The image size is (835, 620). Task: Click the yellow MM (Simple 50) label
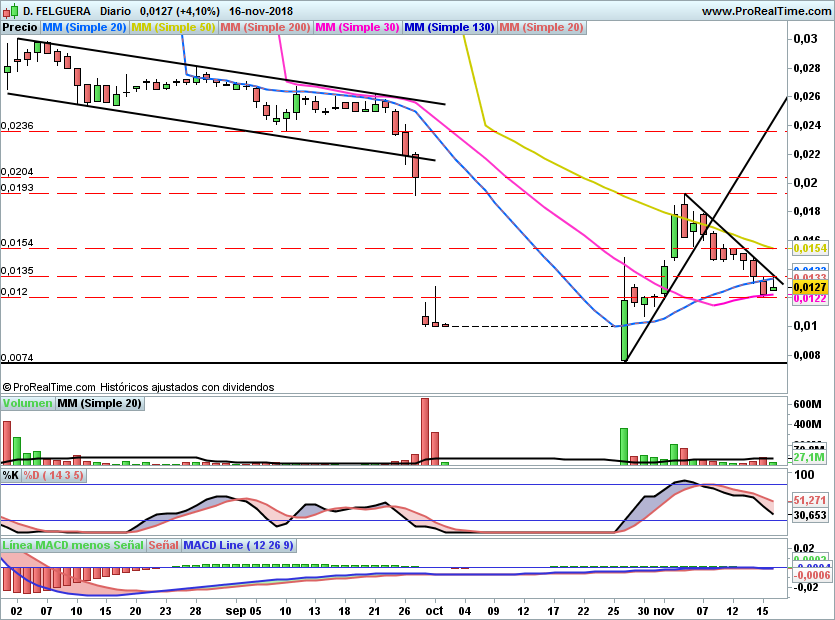(175, 28)
